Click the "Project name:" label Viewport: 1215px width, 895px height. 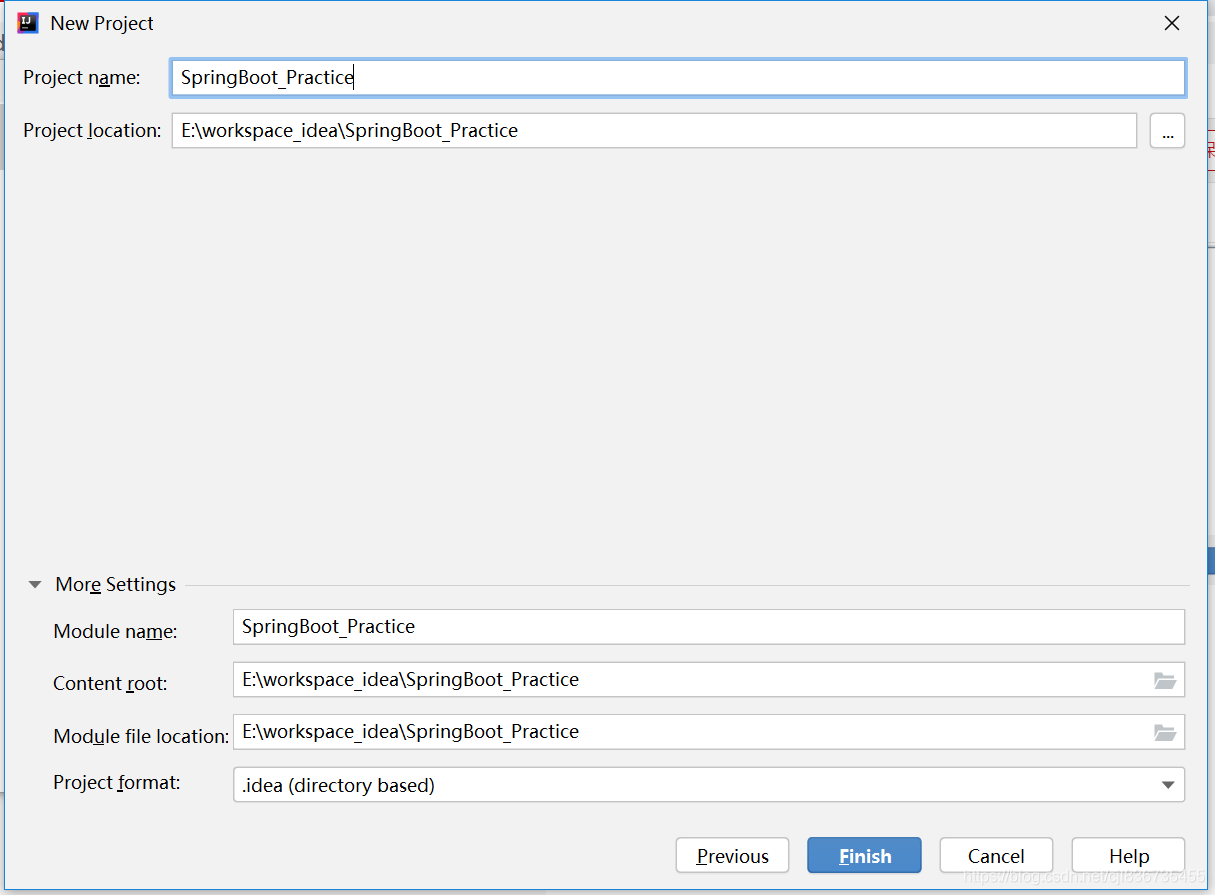[x=82, y=78]
